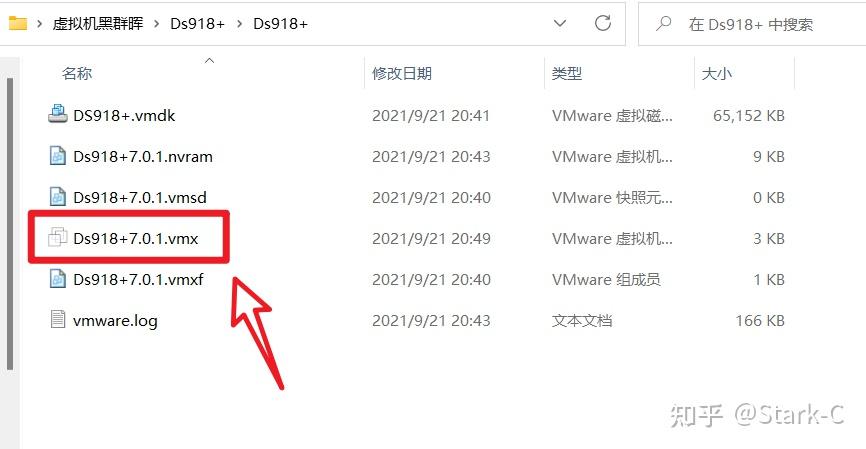The height and width of the screenshot is (449, 866).
Task: Refresh the current folder view
Action: [x=603, y=23]
